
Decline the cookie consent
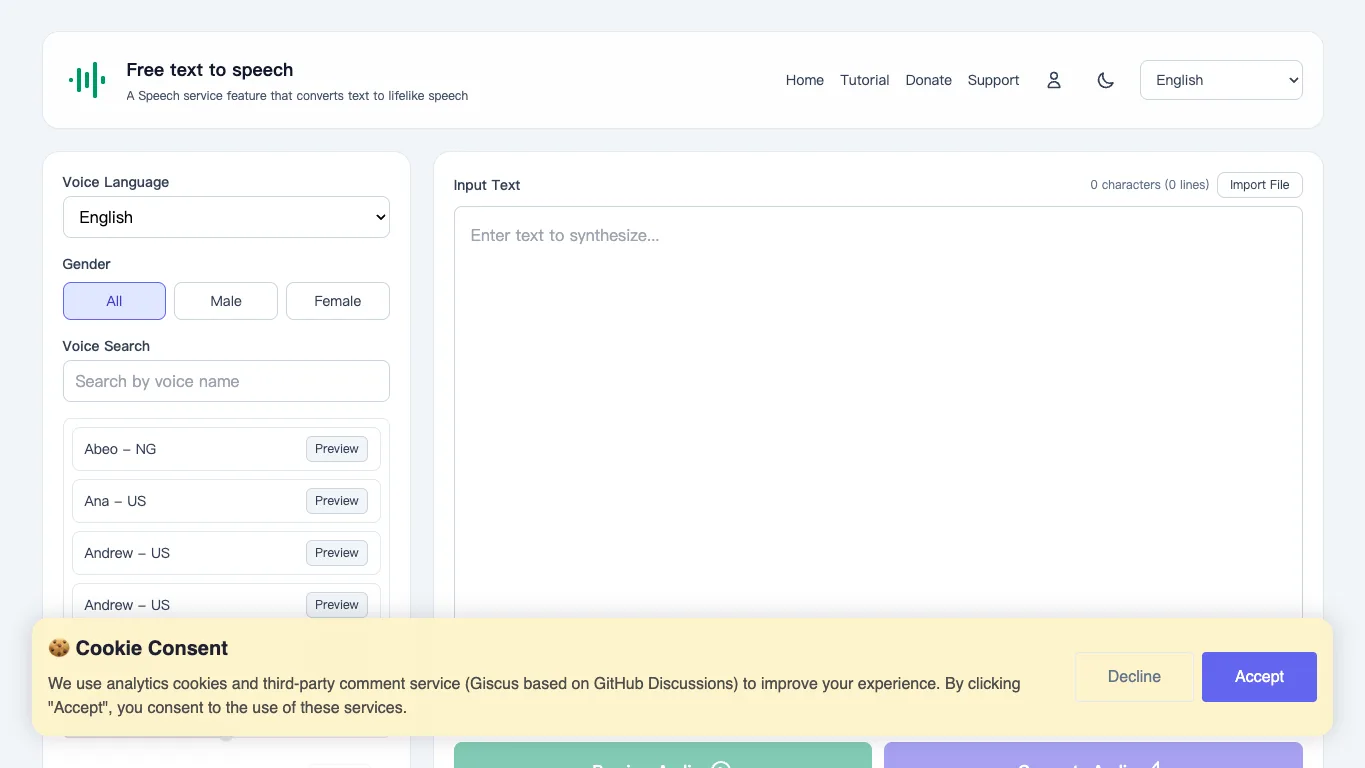1134,677
